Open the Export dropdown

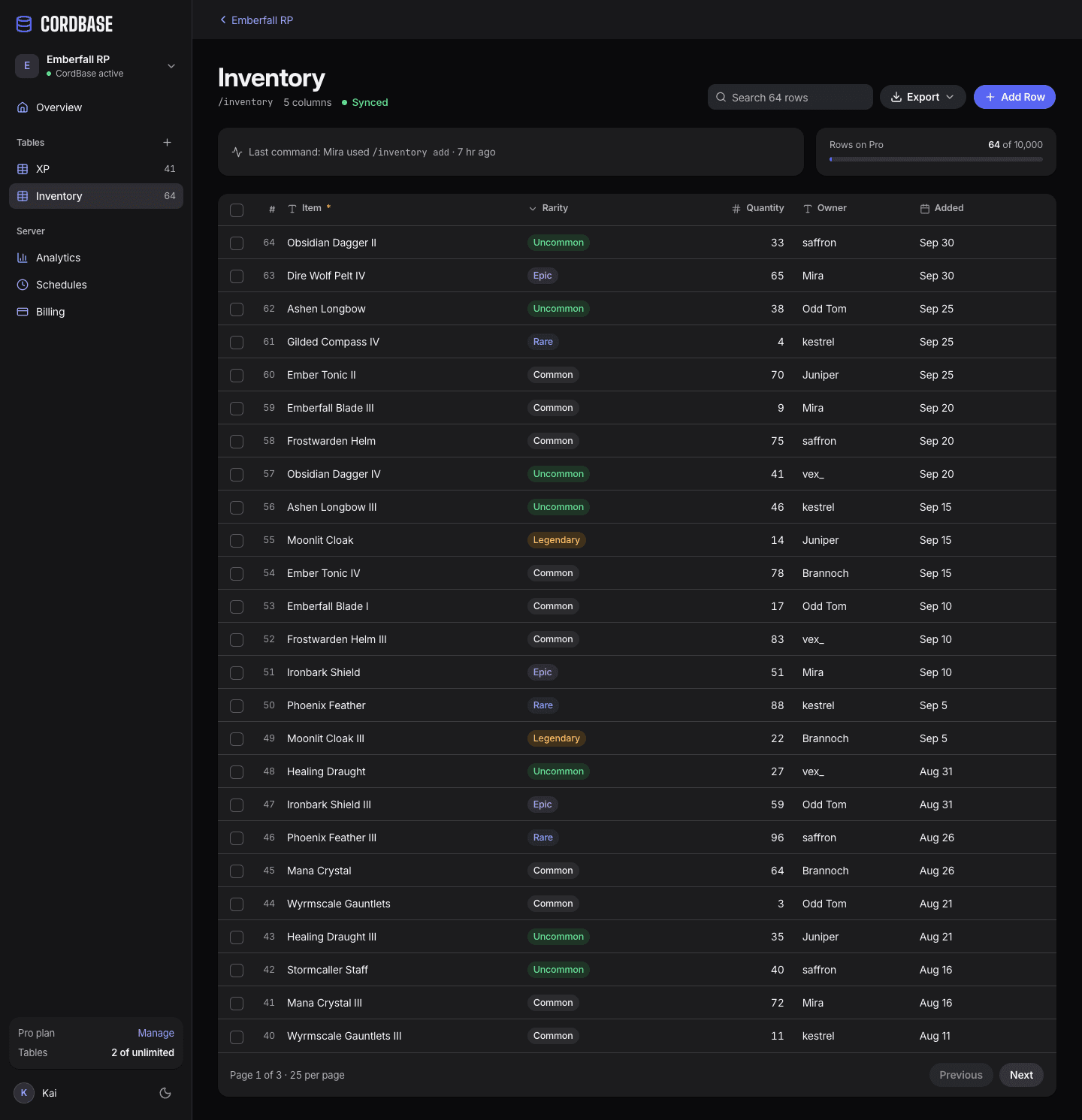coord(923,97)
